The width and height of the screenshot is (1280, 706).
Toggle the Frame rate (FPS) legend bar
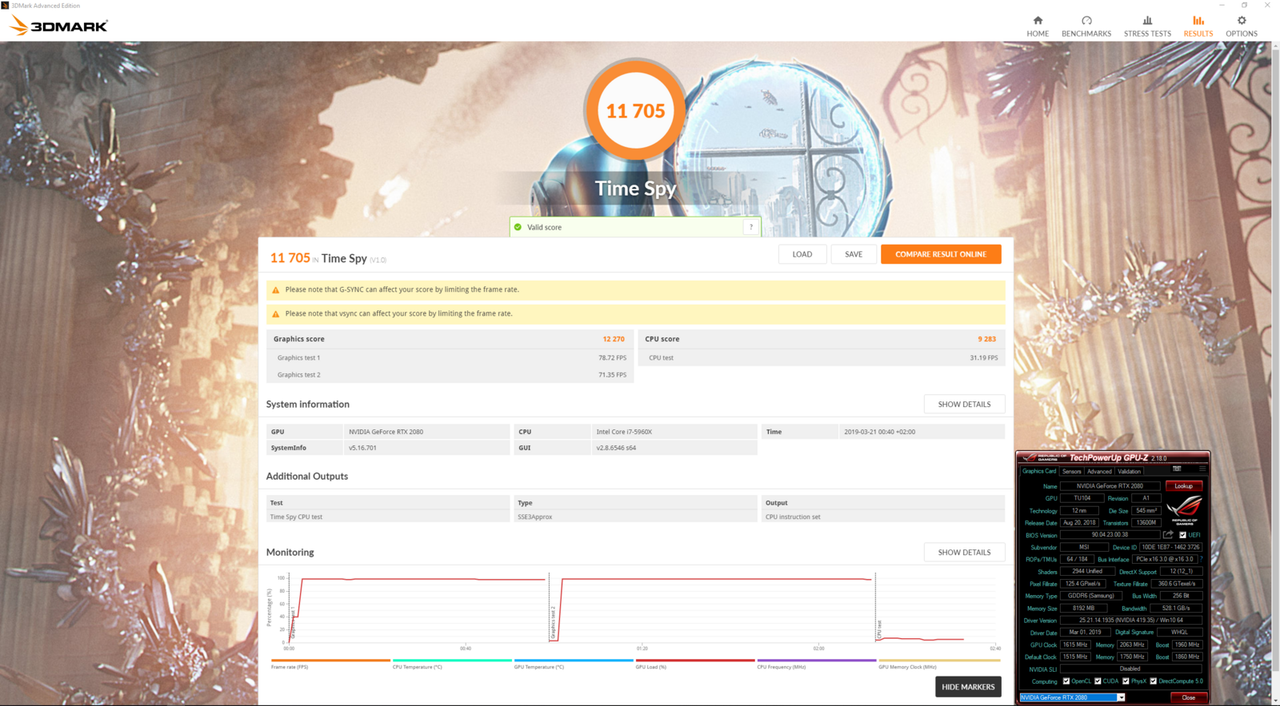tap(330, 662)
